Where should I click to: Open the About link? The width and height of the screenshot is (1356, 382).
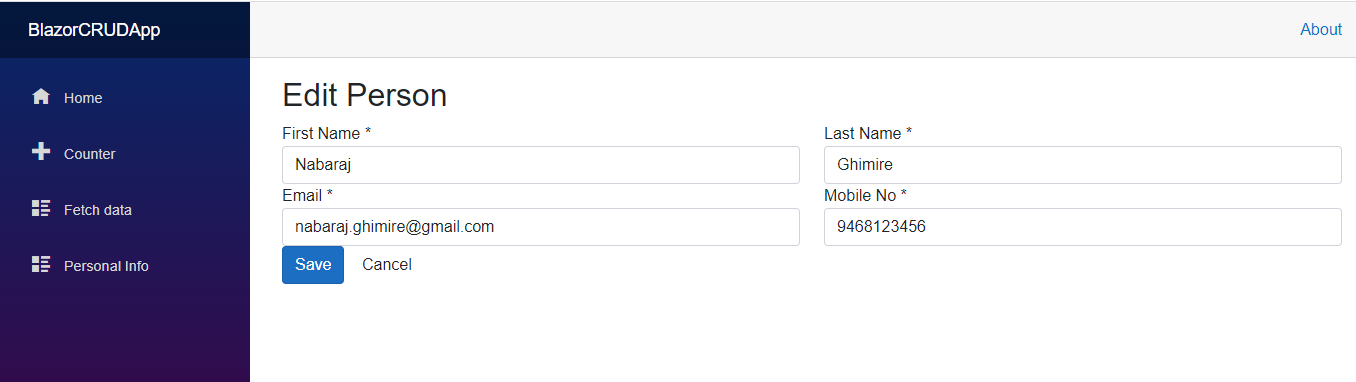coord(1320,30)
